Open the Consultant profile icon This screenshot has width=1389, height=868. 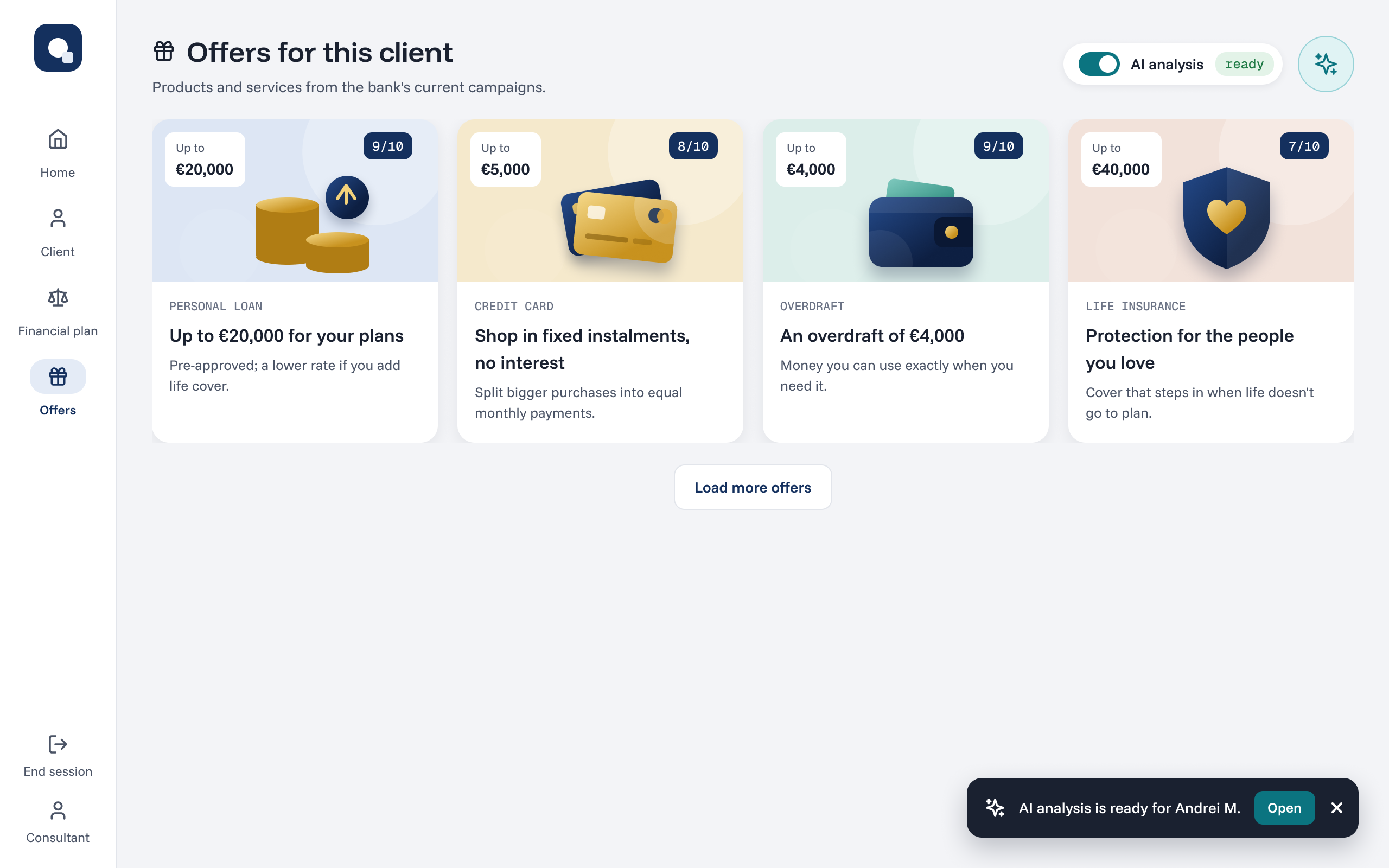pyautogui.click(x=58, y=810)
